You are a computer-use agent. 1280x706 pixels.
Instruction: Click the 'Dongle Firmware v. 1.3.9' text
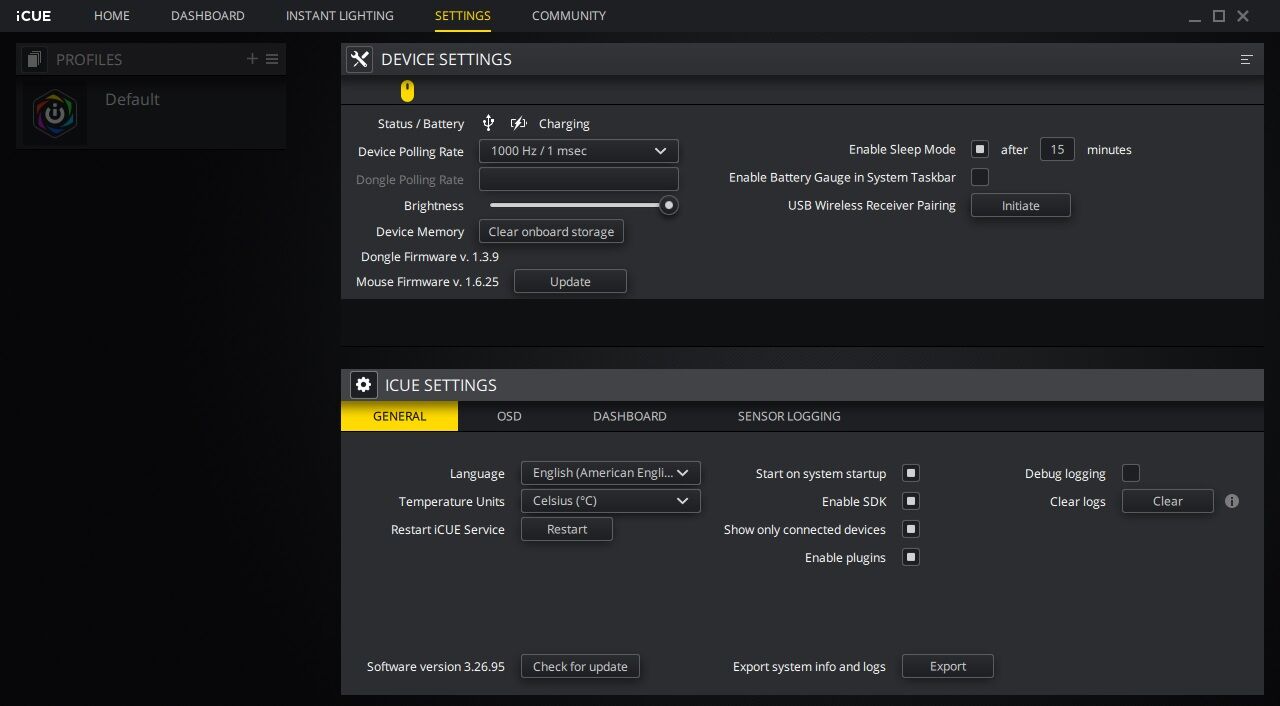point(430,257)
